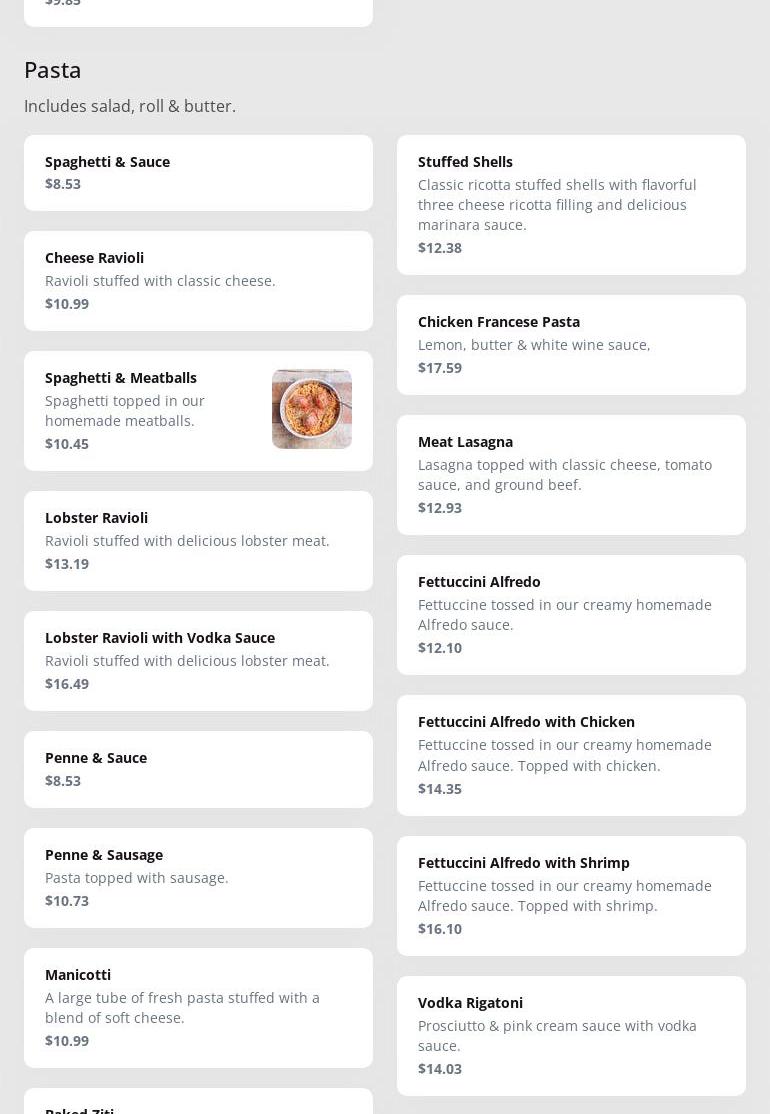Click the Spaghetti & Meatballs item title
The width and height of the screenshot is (770, 1114).
[121, 377]
